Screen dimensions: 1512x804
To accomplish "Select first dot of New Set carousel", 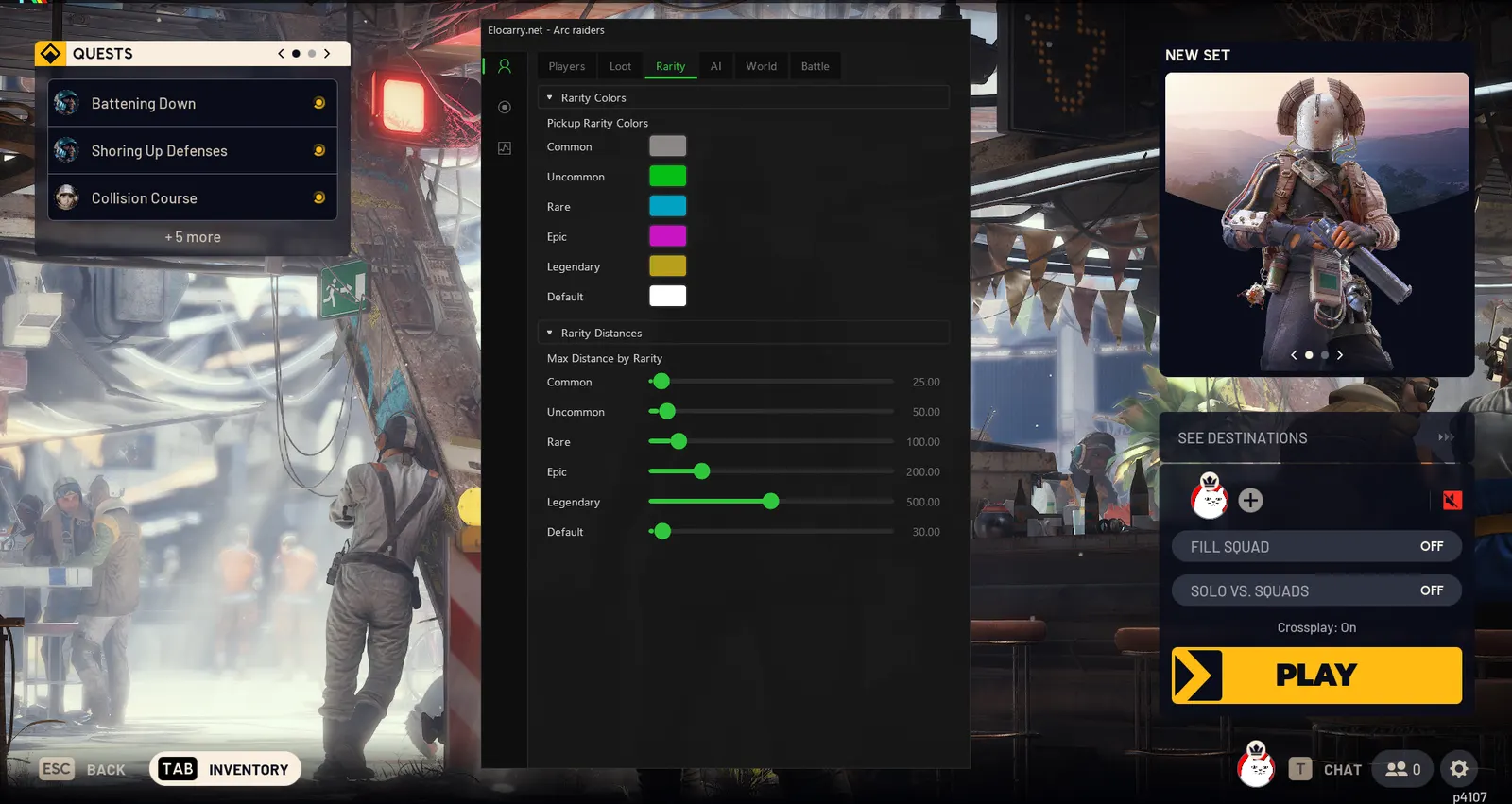I will (1309, 355).
